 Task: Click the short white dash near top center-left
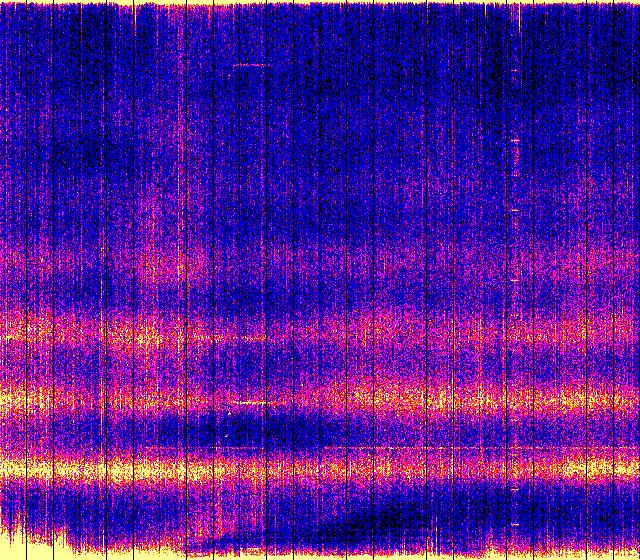pos(249,66)
